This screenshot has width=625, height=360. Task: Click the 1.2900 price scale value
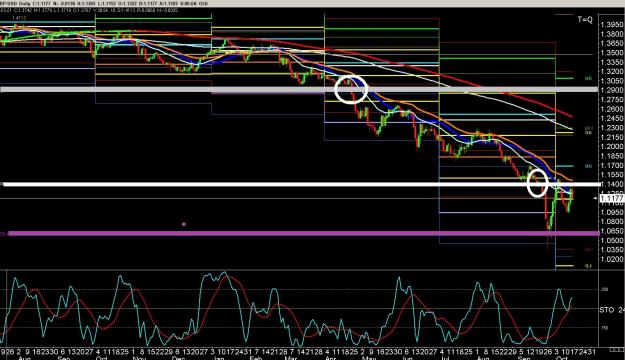pyautogui.click(x=612, y=90)
